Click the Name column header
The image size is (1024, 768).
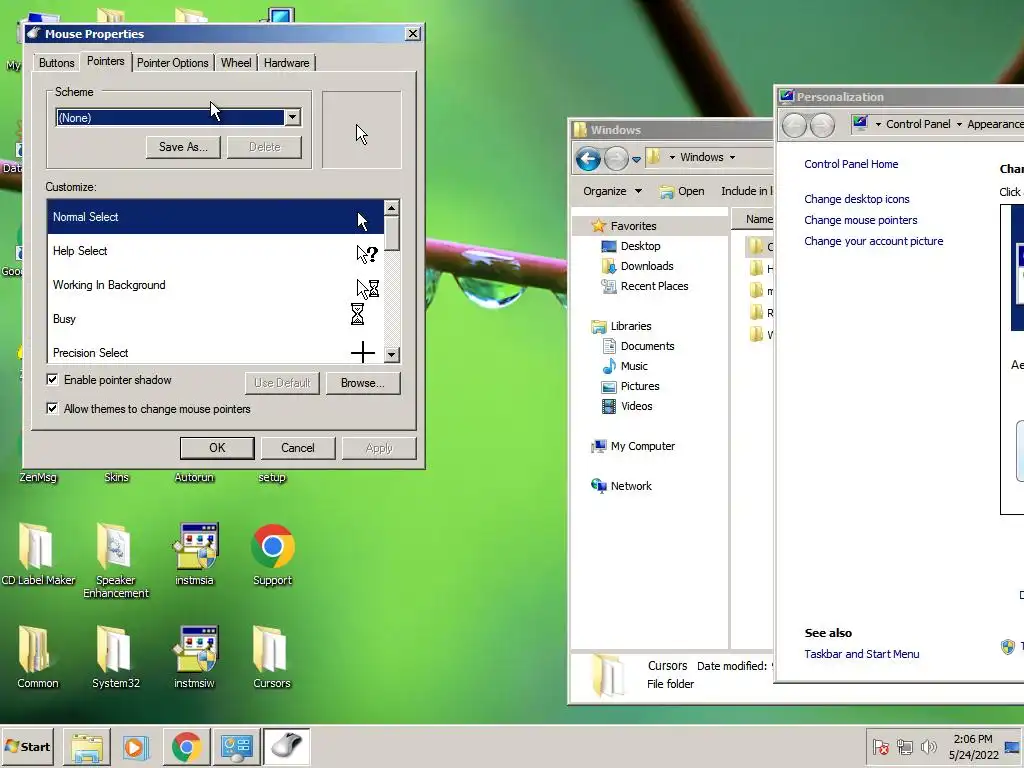click(752, 219)
